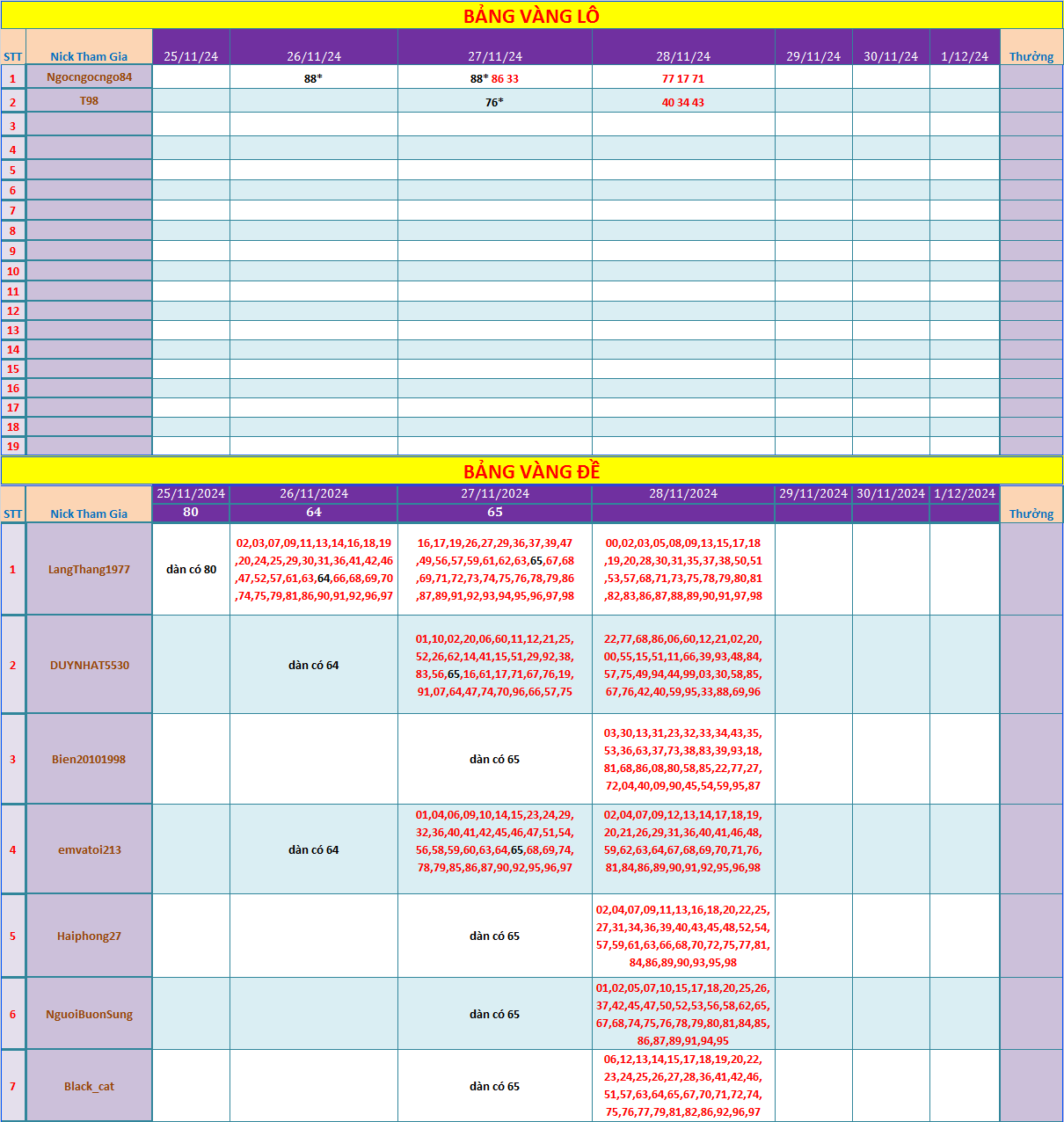Select "dàn có 65" in Black_cat row
The height and width of the screenshot is (1122, 1064).
coord(495,1086)
